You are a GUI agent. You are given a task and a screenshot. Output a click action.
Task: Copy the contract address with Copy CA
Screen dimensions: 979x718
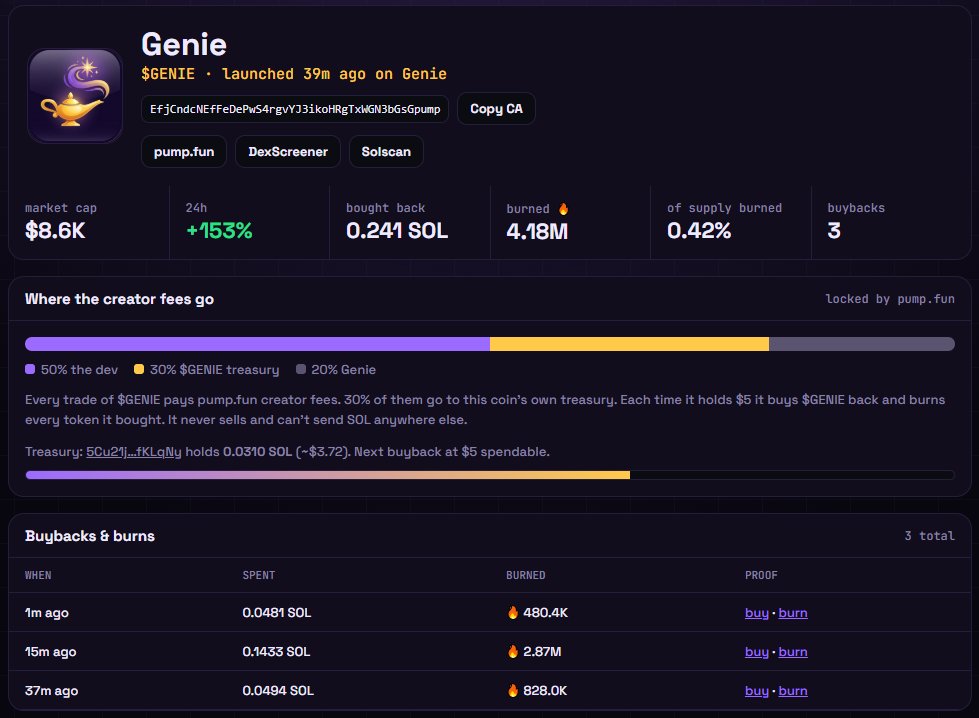[x=496, y=109]
